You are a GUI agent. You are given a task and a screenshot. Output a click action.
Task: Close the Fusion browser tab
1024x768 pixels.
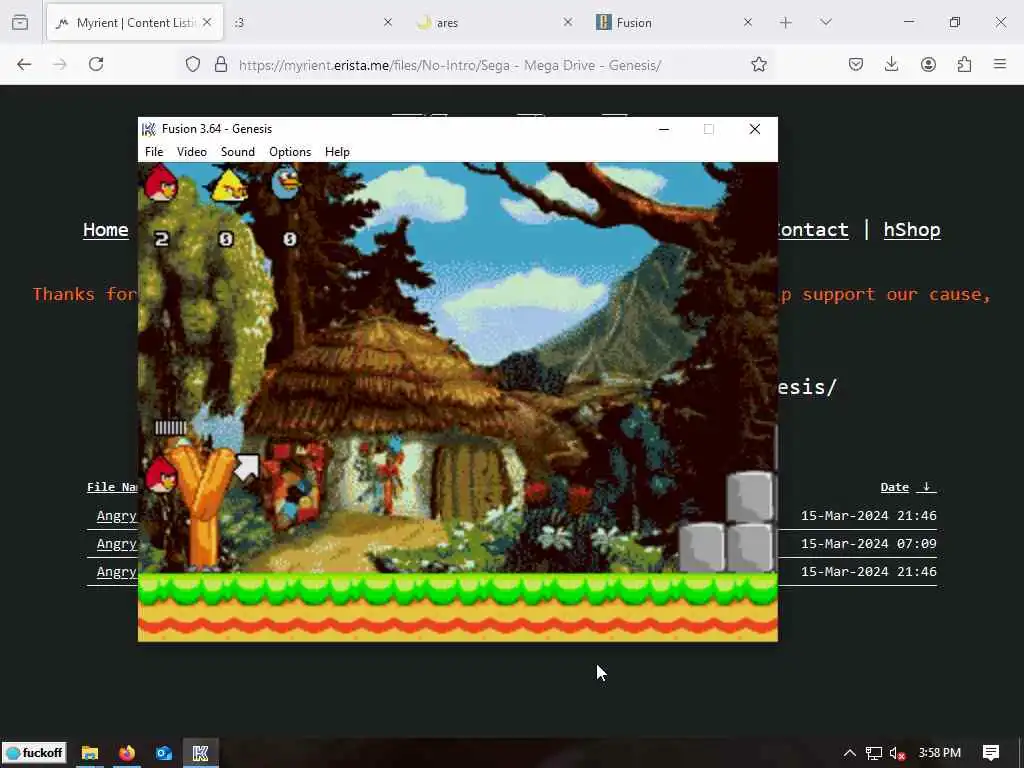click(748, 22)
